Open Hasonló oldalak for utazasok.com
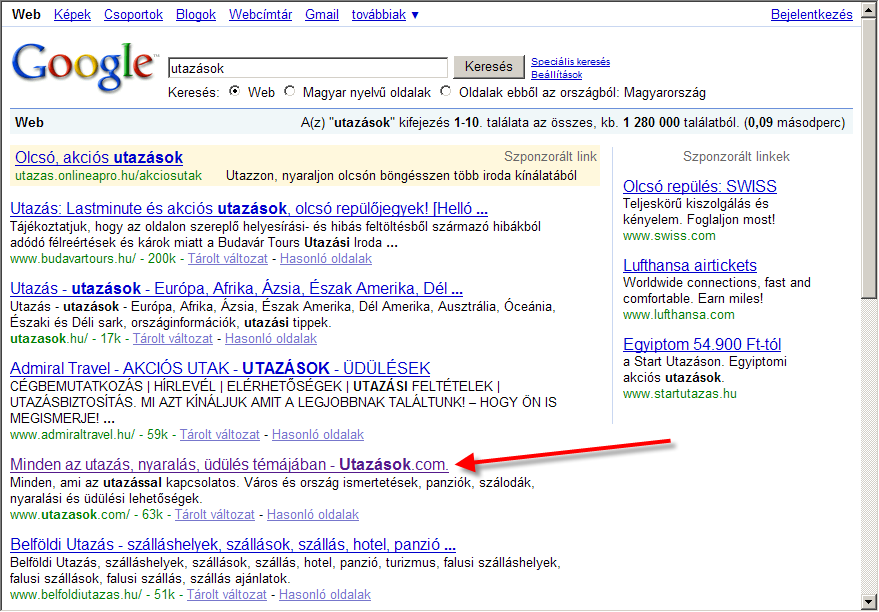This screenshot has width=879, height=612. point(313,514)
